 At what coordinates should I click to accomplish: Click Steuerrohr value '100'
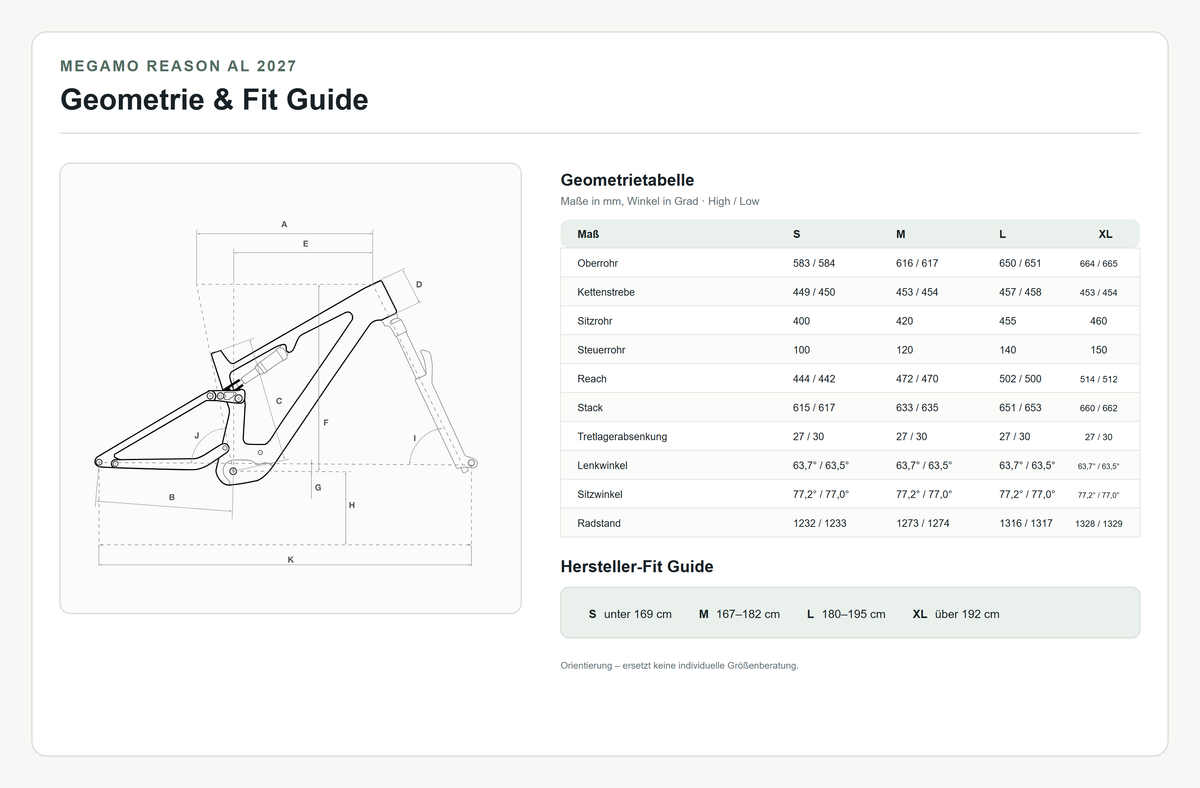coord(801,350)
